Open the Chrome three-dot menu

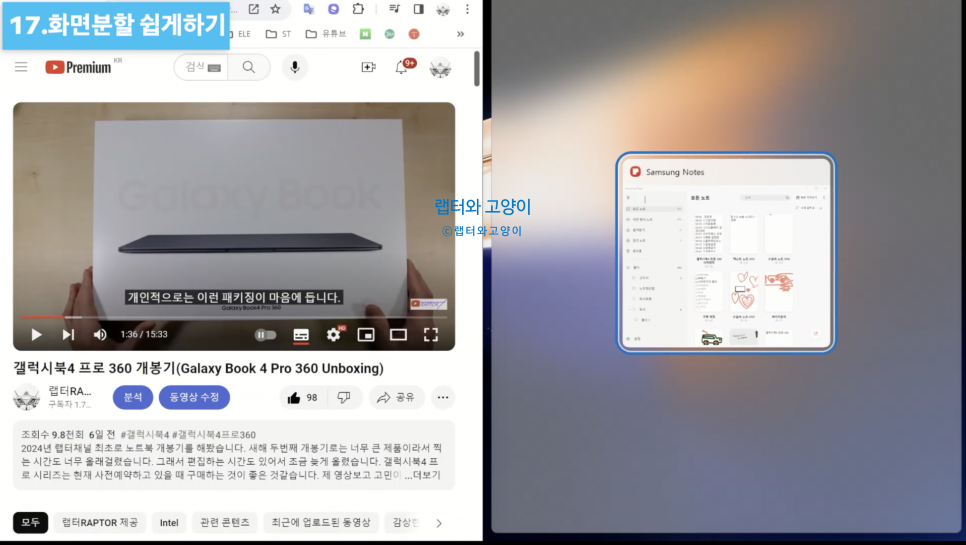[x=467, y=9]
